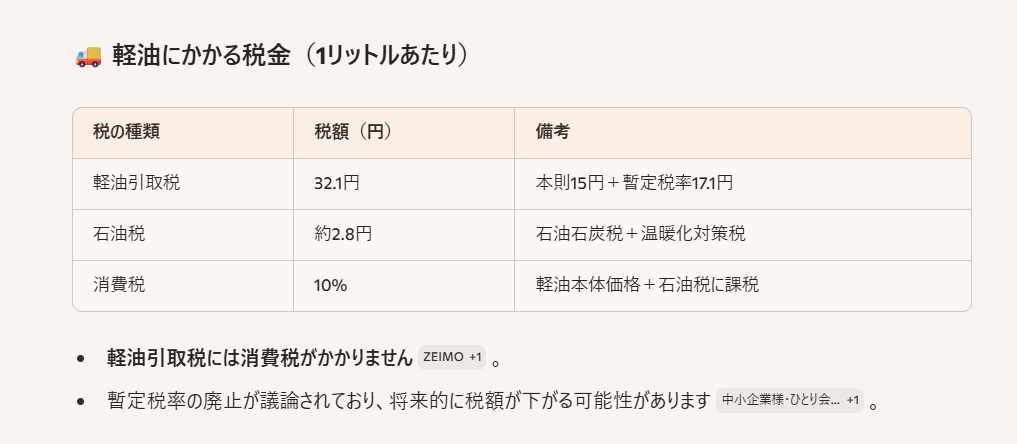Click the truck emoji icon in the heading
Viewport: 1017px width, 444px height.
[x=88, y=57]
